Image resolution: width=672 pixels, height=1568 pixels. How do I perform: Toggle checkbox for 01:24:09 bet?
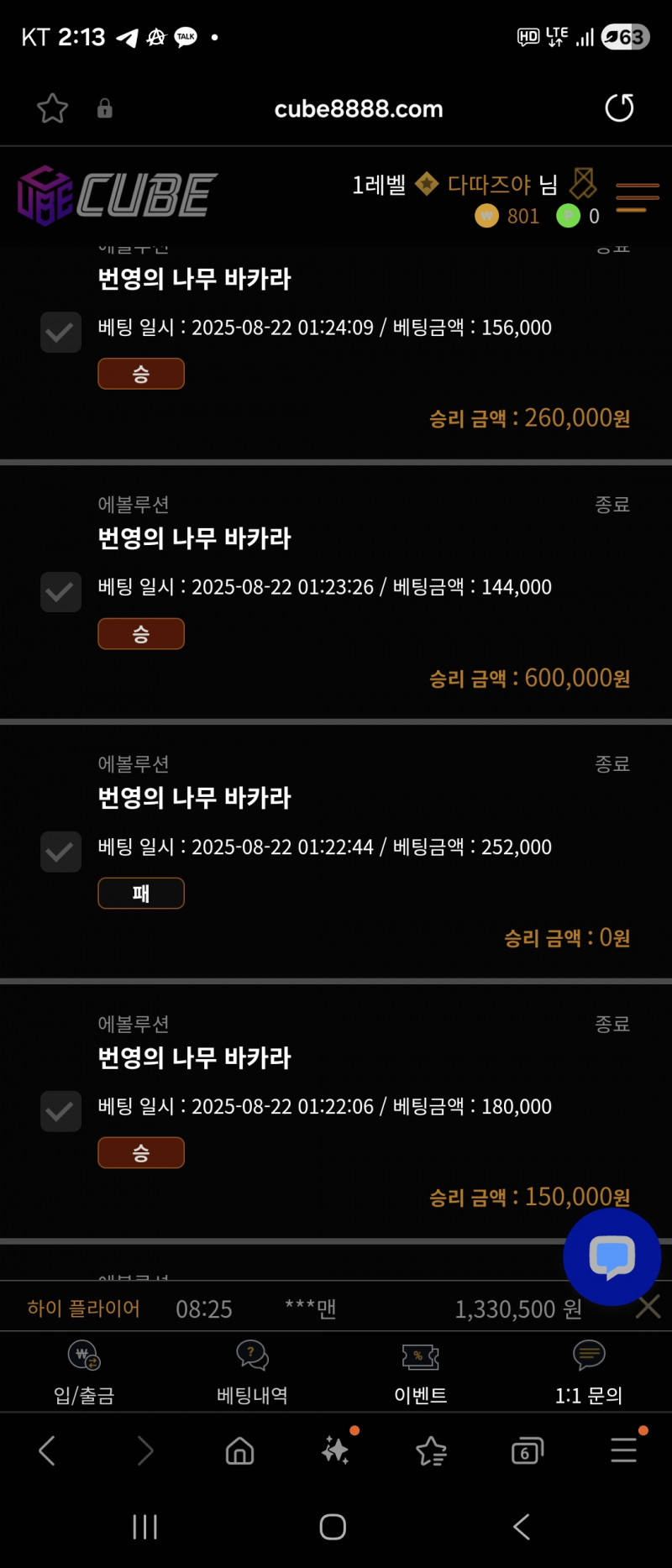point(60,333)
